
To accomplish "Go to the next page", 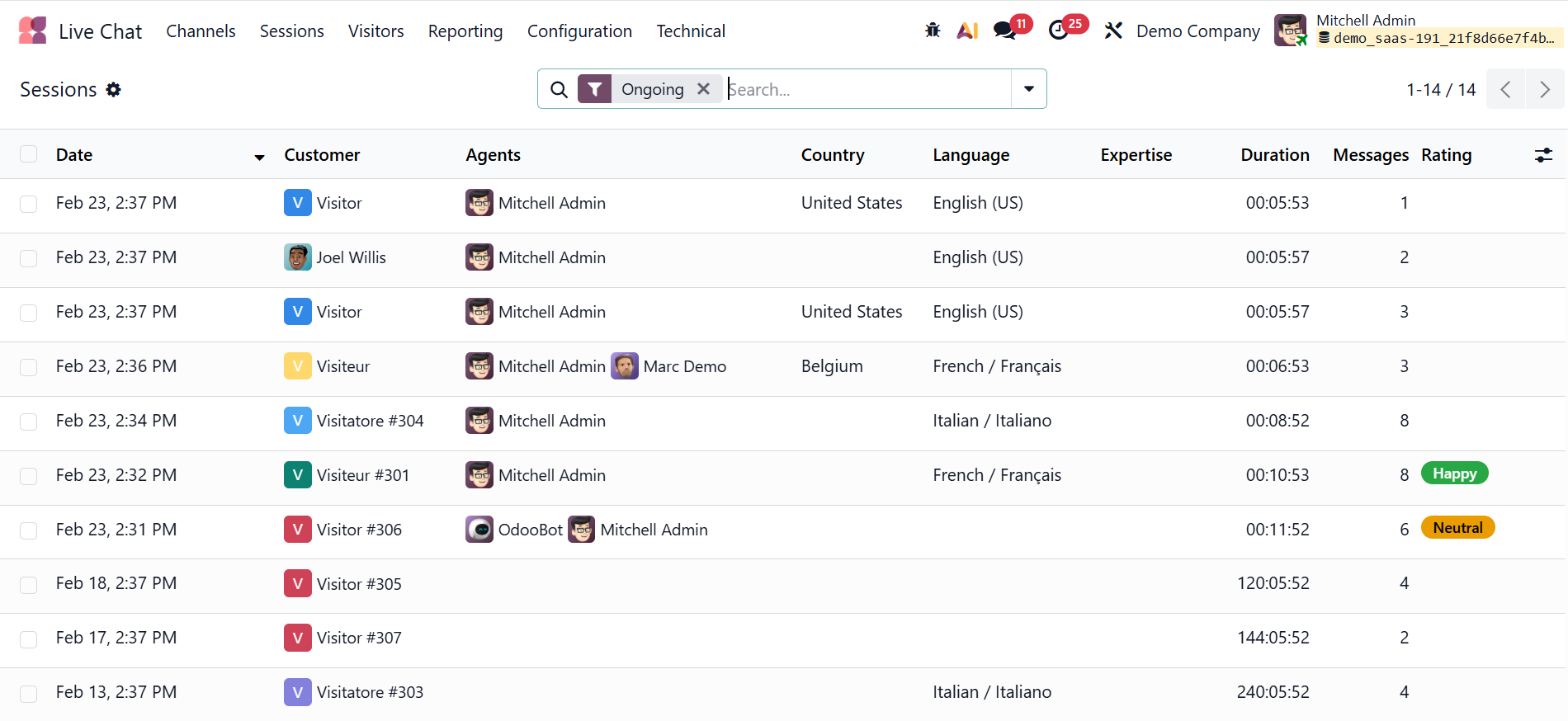I will click(x=1545, y=89).
